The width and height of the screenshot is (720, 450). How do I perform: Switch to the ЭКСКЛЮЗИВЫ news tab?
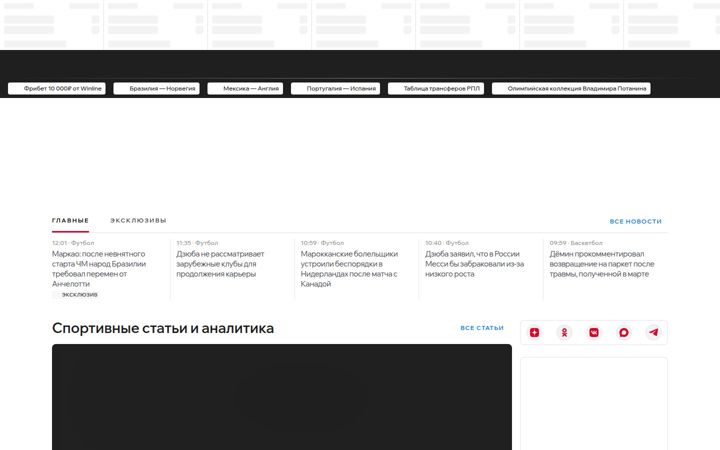[138, 221]
